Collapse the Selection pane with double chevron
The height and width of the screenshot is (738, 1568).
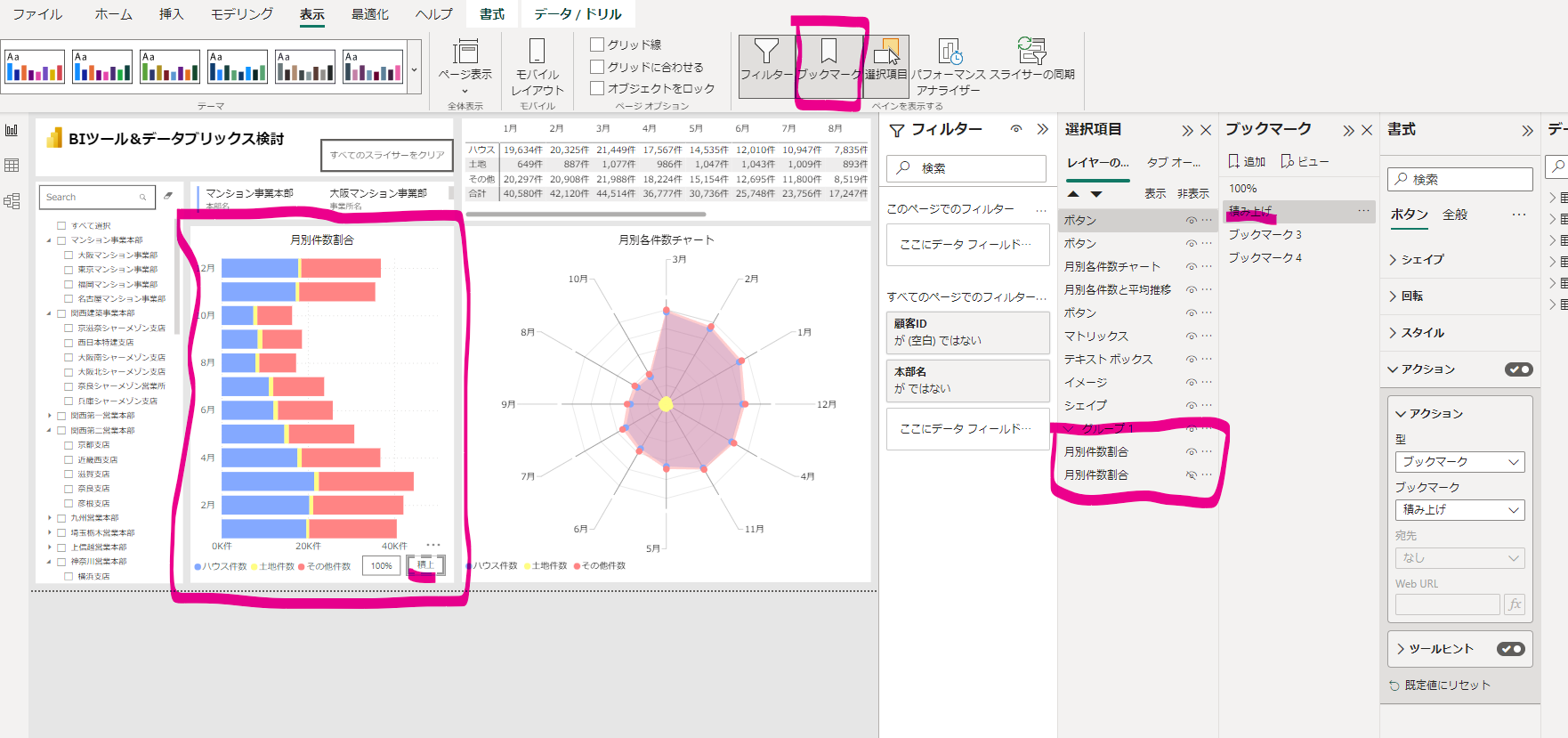[1187, 131]
